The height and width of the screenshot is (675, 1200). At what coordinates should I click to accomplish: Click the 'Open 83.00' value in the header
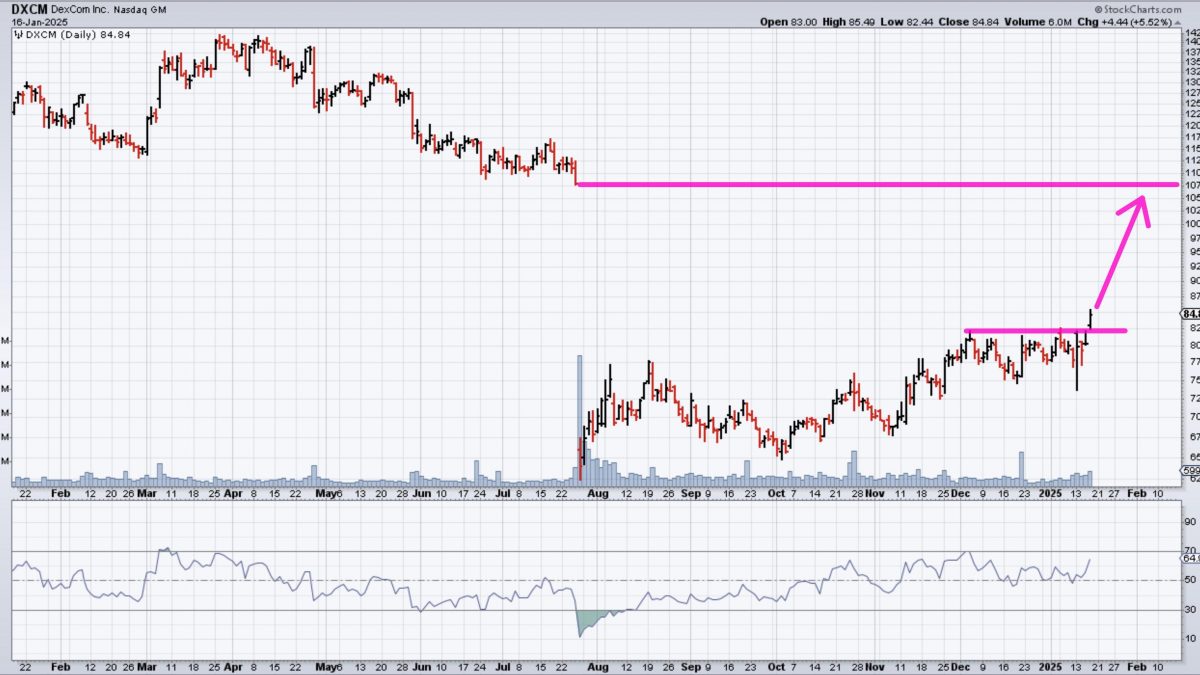[x=788, y=21]
